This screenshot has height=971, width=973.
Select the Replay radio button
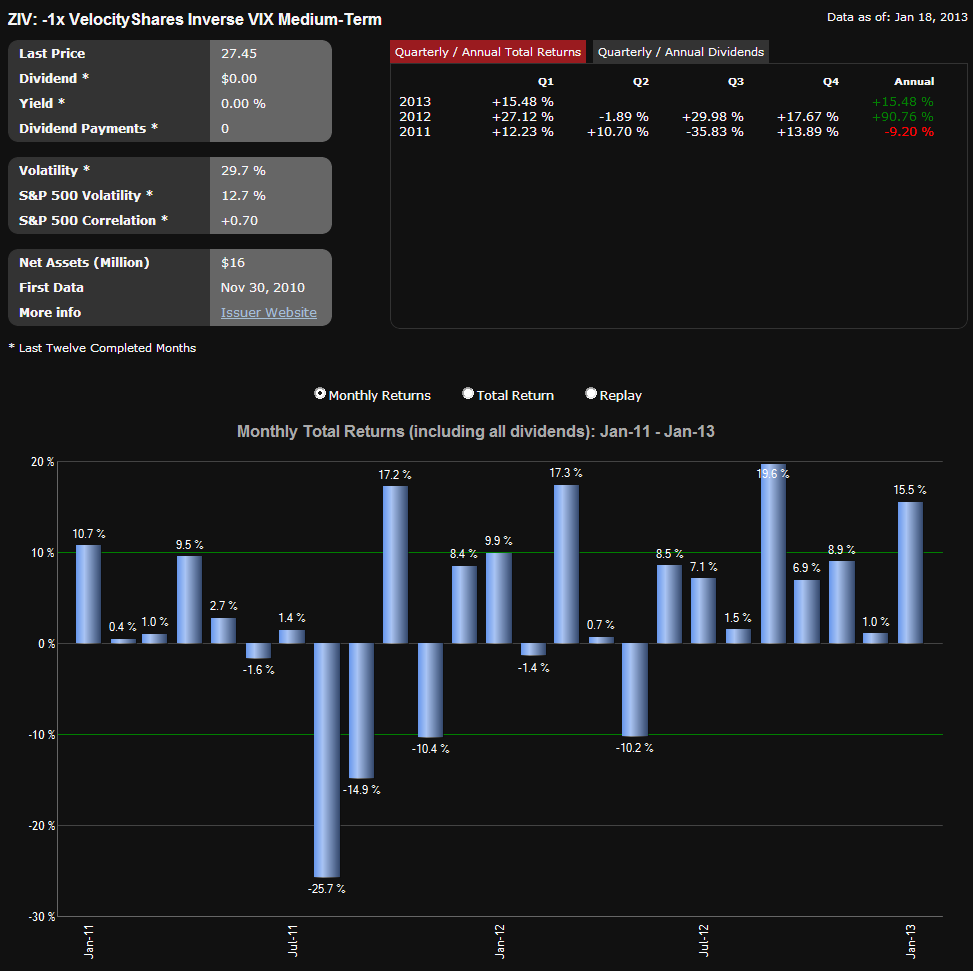591,394
